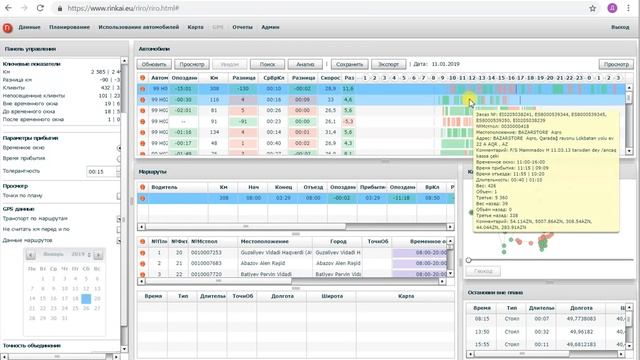Image resolution: width=640 pixels, height=360 pixels.
Task: Click the orange icon of the vehicle row with delay -02:01
Action: coord(142,111)
